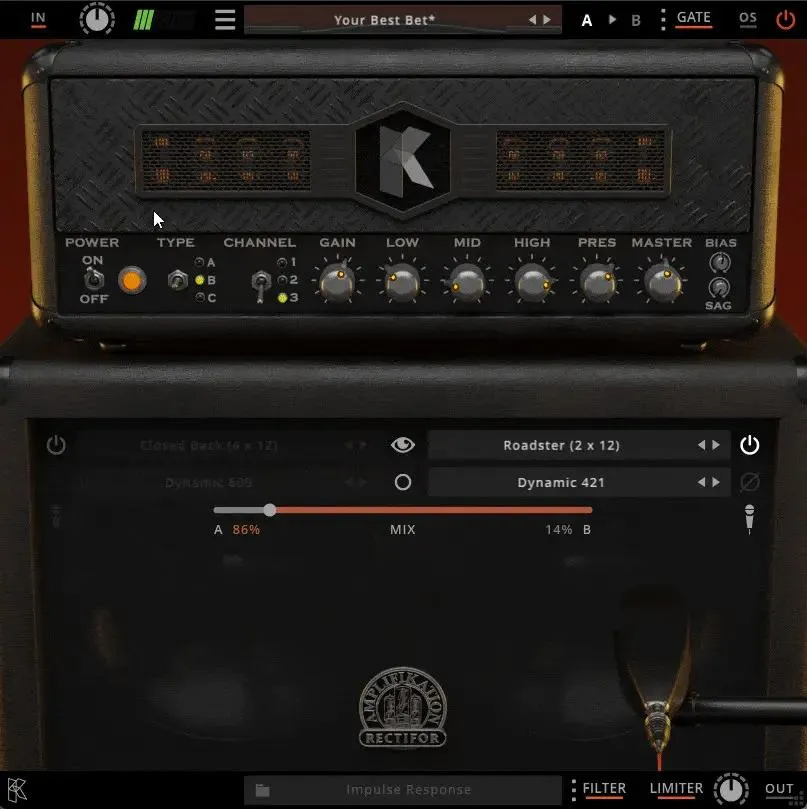Click the LOW knob

(402, 282)
